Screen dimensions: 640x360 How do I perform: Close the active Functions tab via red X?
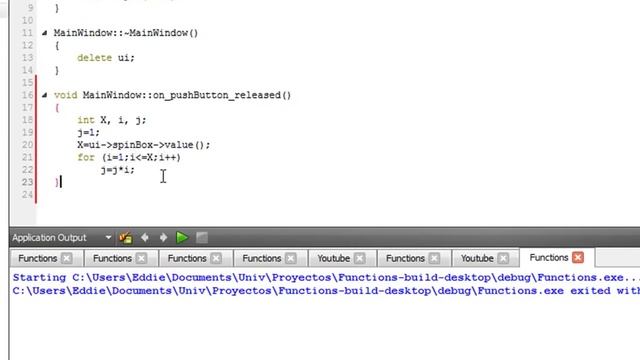tap(578, 258)
